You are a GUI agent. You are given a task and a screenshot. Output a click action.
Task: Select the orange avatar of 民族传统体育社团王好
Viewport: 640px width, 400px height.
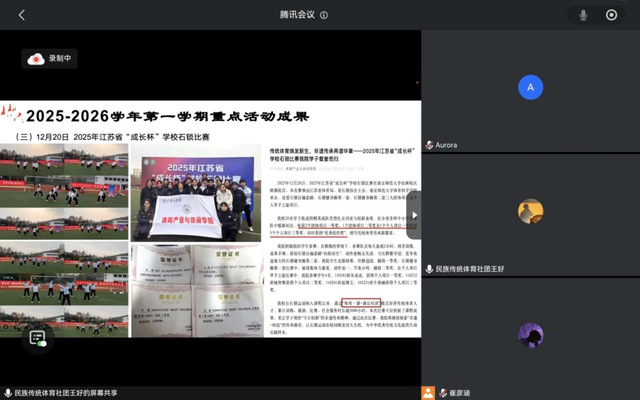[x=530, y=211]
